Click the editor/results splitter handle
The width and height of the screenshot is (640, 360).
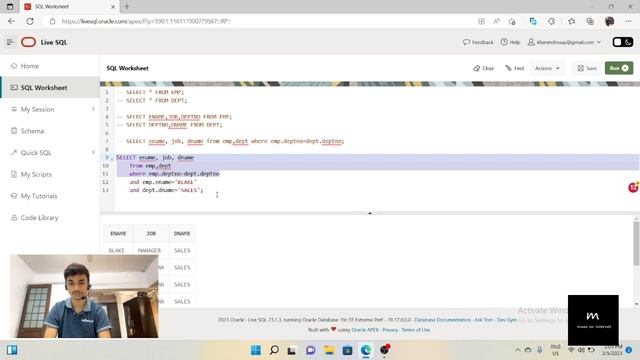(x=370, y=213)
